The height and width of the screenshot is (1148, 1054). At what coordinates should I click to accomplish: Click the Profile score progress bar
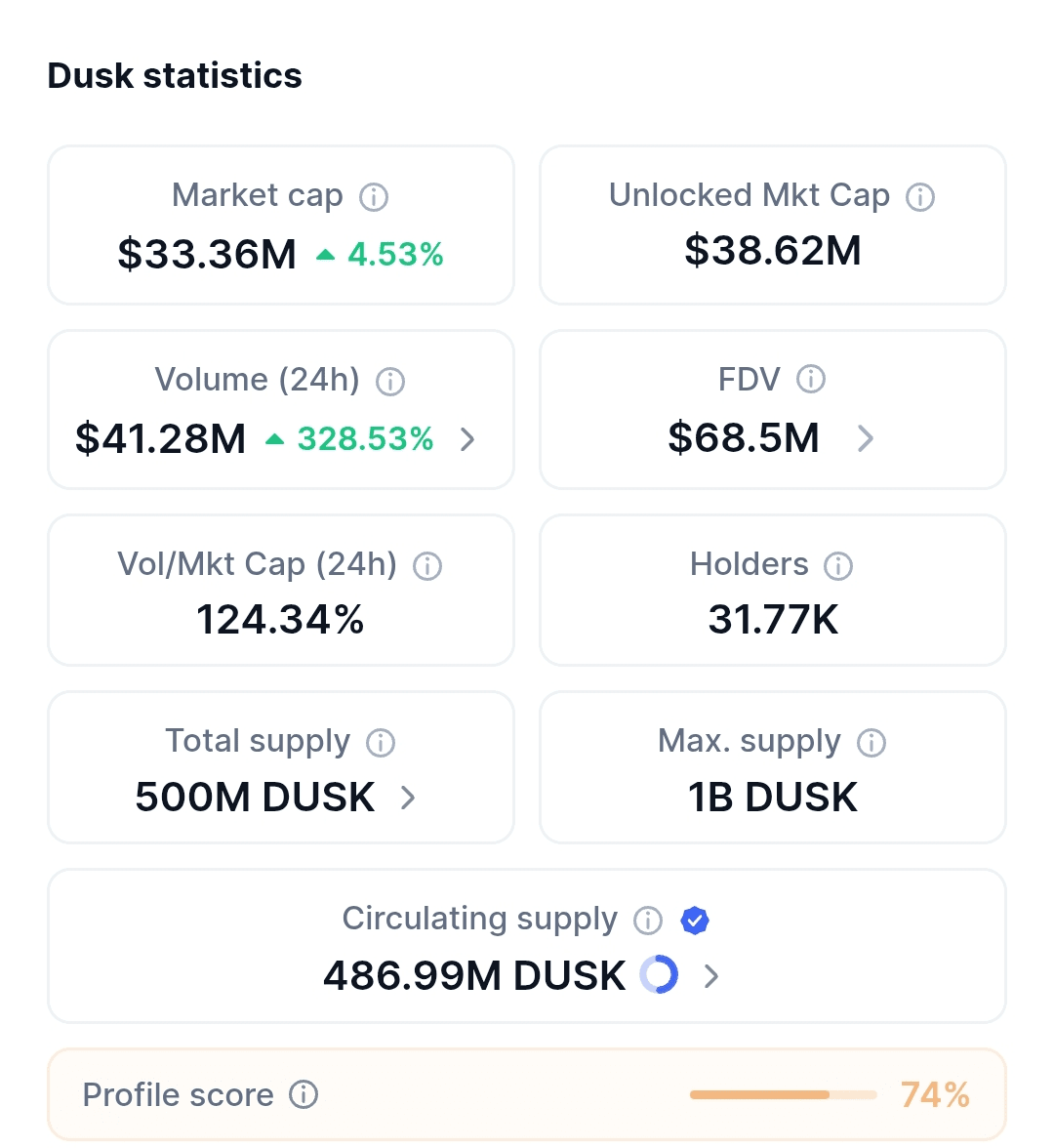(783, 1095)
